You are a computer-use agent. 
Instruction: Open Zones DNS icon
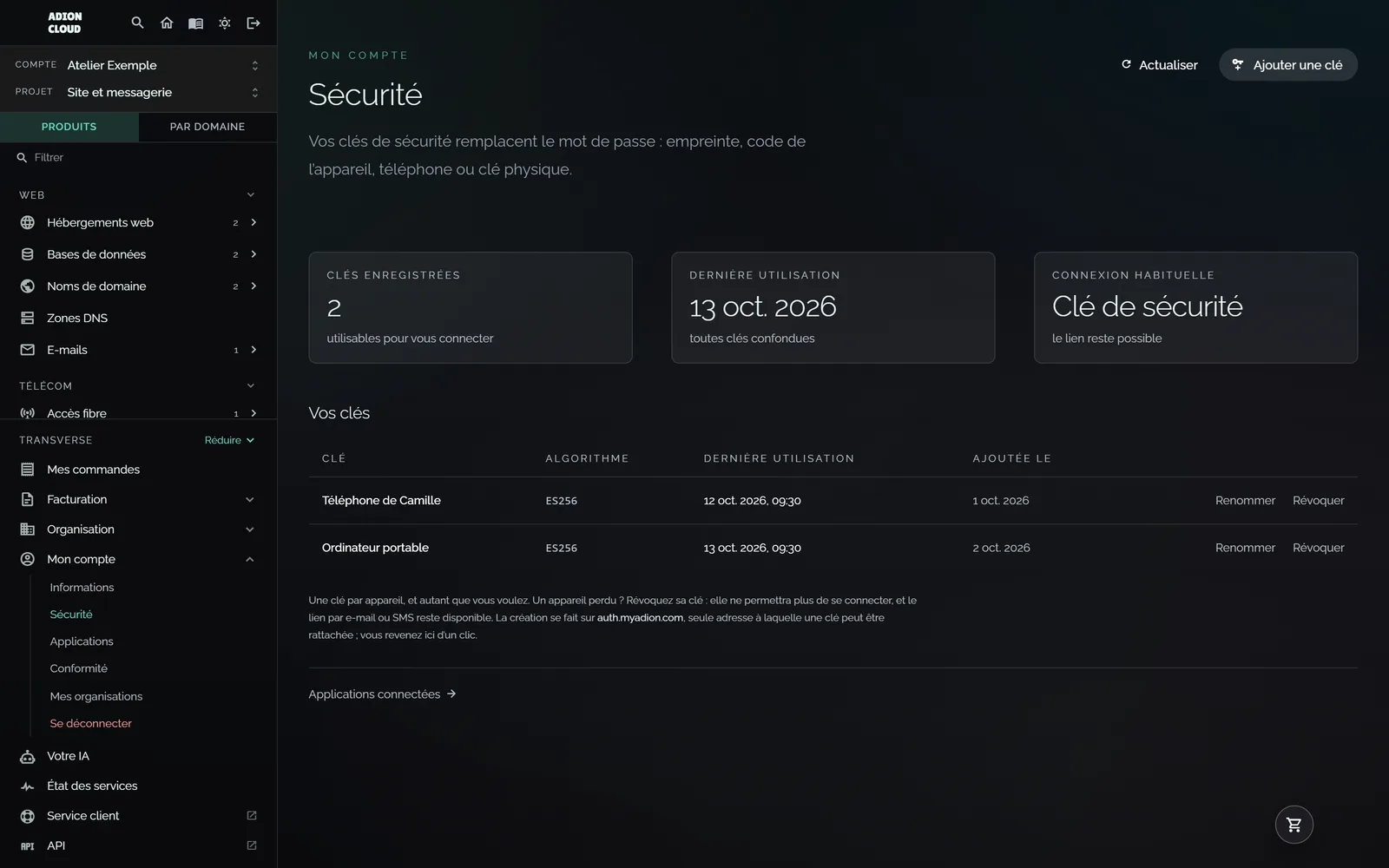coord(28,318)
